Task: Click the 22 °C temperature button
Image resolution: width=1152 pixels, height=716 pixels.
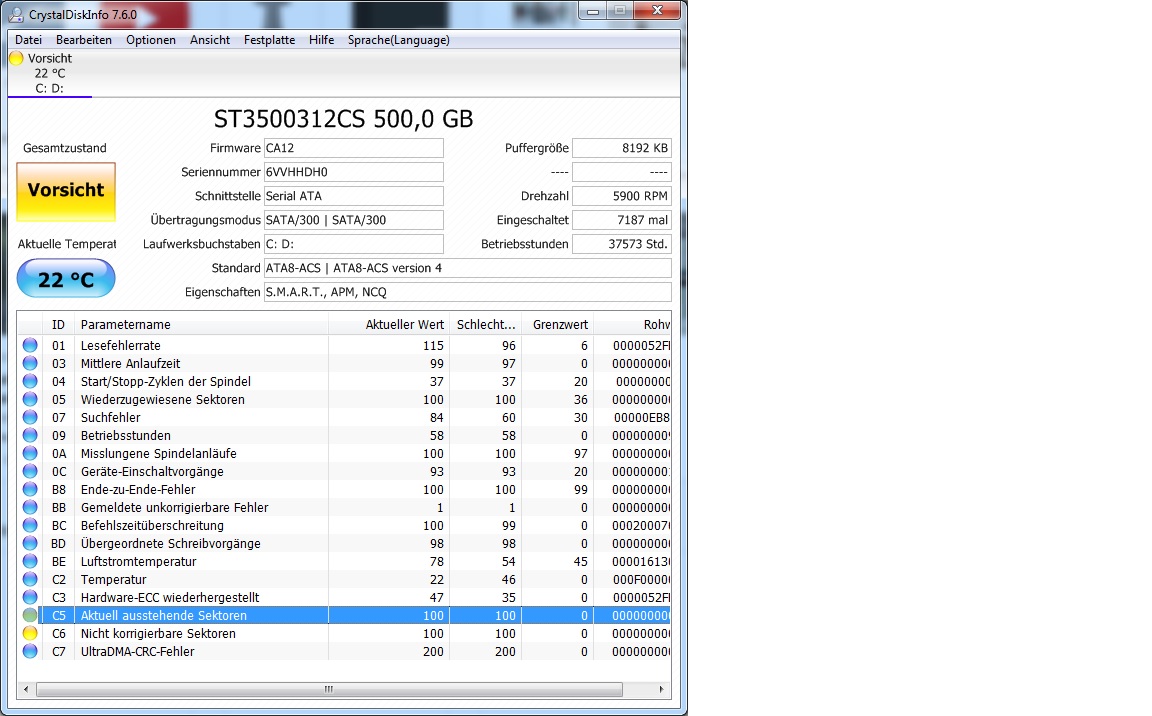Action: pos(66,279)
